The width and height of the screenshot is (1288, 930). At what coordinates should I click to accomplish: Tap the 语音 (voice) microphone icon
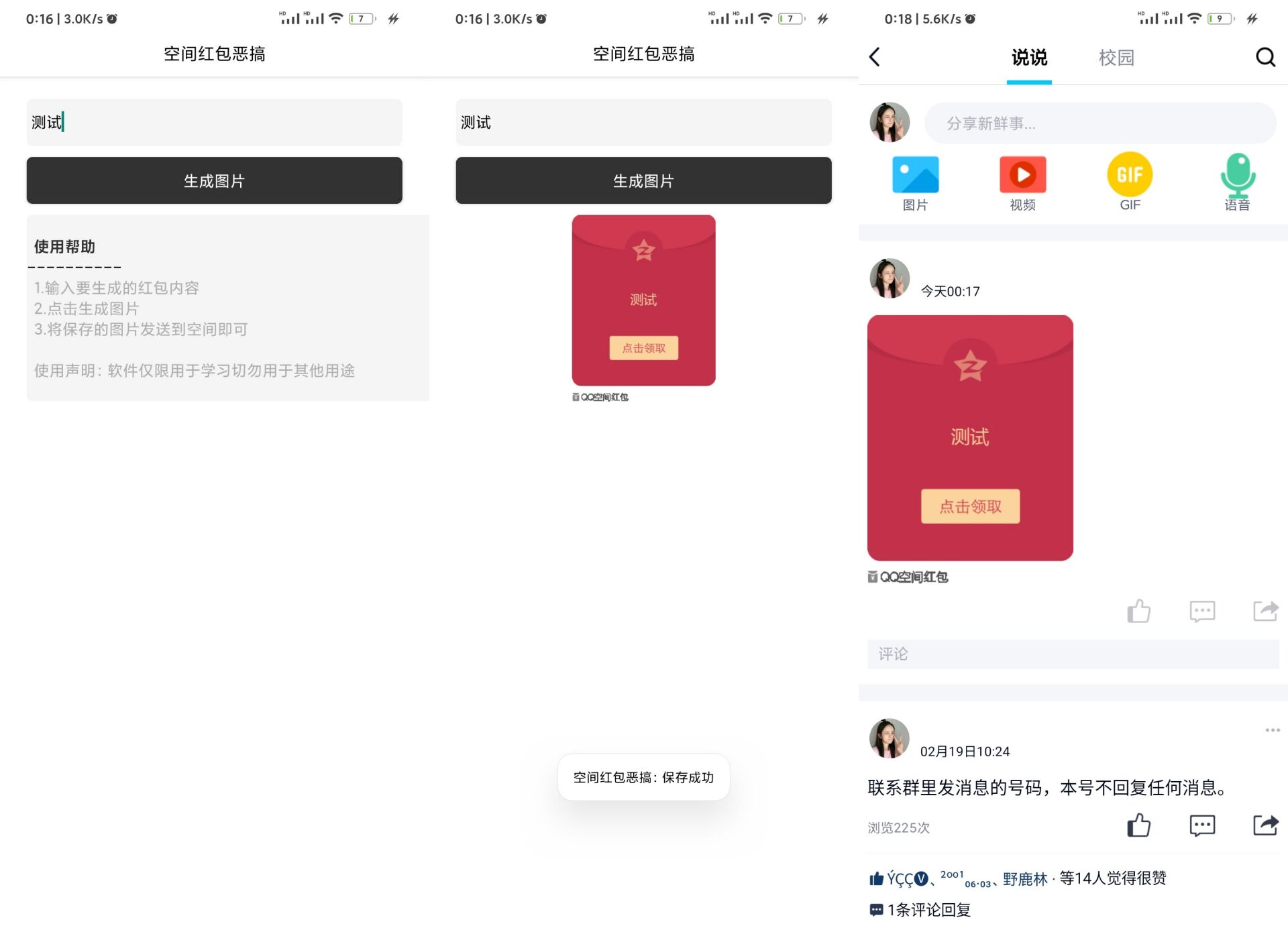coord(1238,176)
